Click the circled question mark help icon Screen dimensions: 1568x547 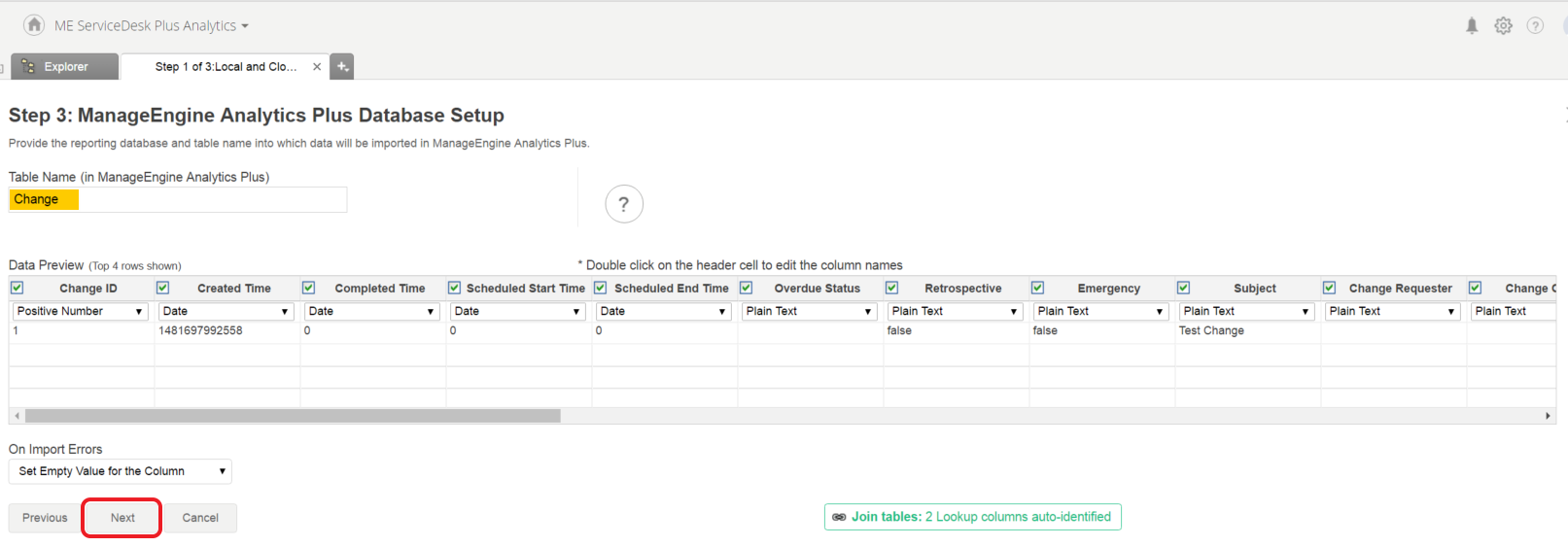coord(624,204)
